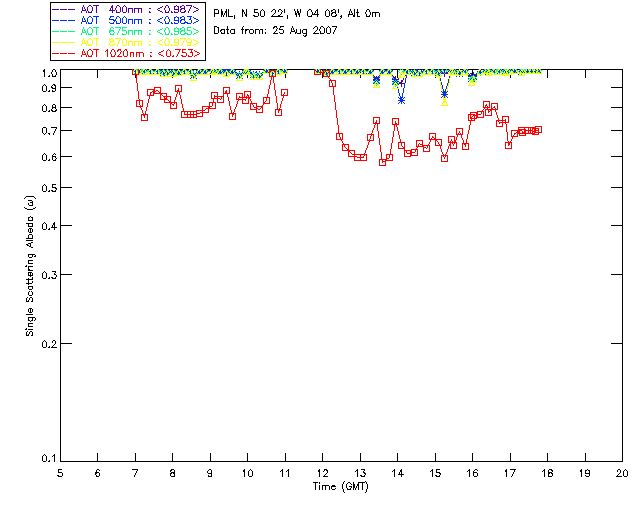Click the blue star marker near 15.2 GMT
The width and height of the screenshot is (640, 512).
point(444,94)
